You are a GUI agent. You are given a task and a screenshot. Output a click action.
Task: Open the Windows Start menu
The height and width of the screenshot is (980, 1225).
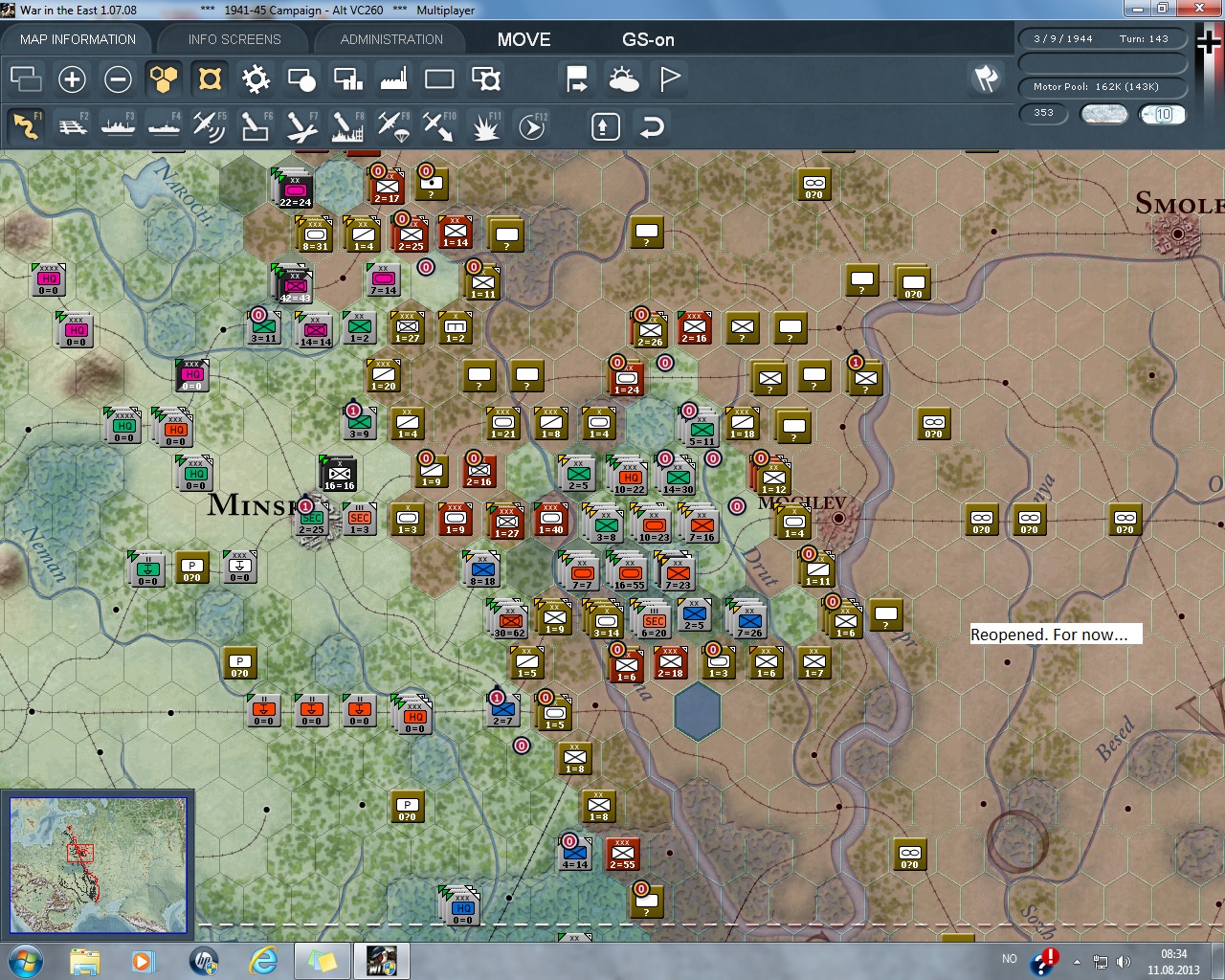coord(25,961)
